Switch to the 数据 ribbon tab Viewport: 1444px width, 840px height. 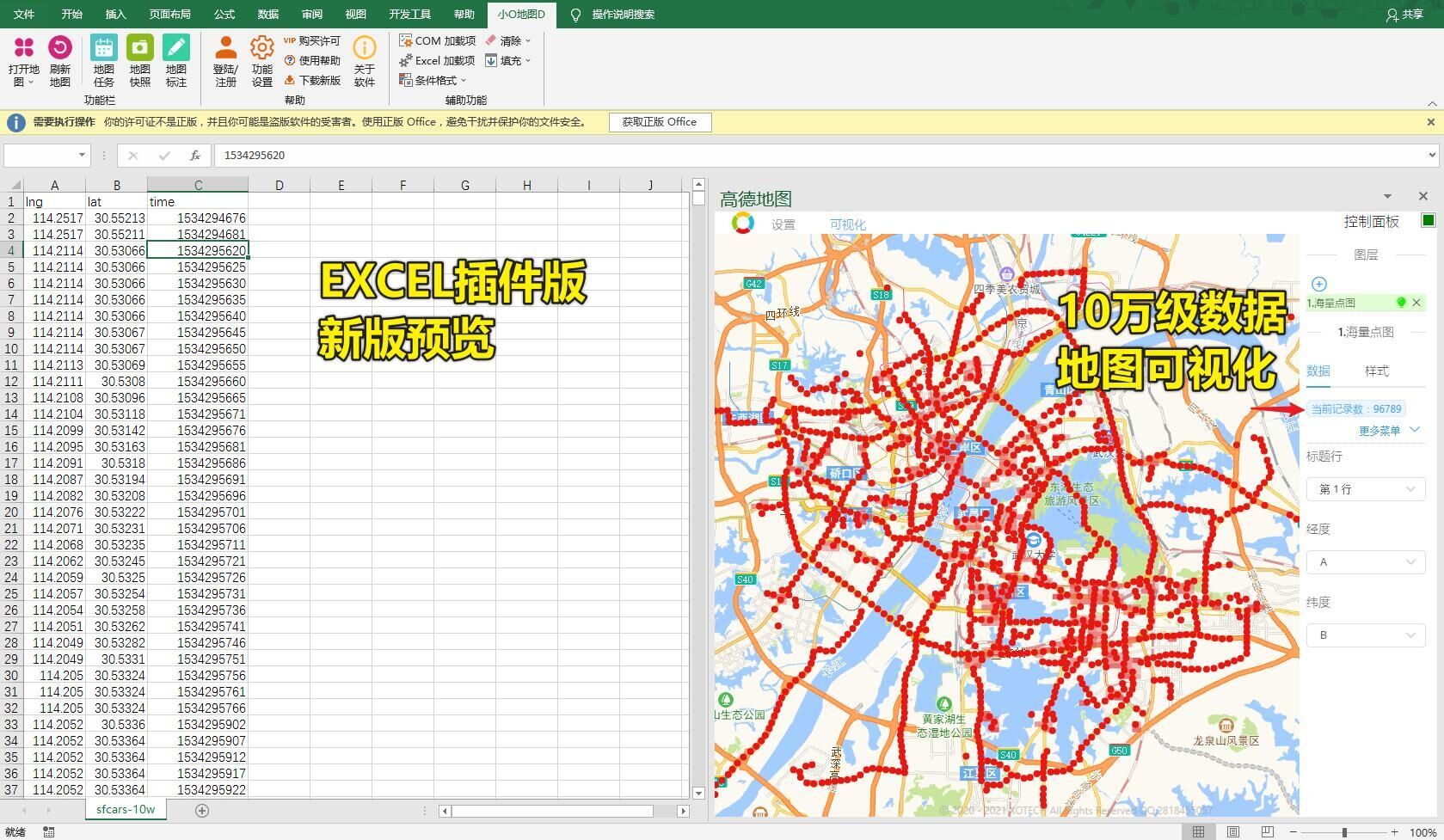point(268,15)
